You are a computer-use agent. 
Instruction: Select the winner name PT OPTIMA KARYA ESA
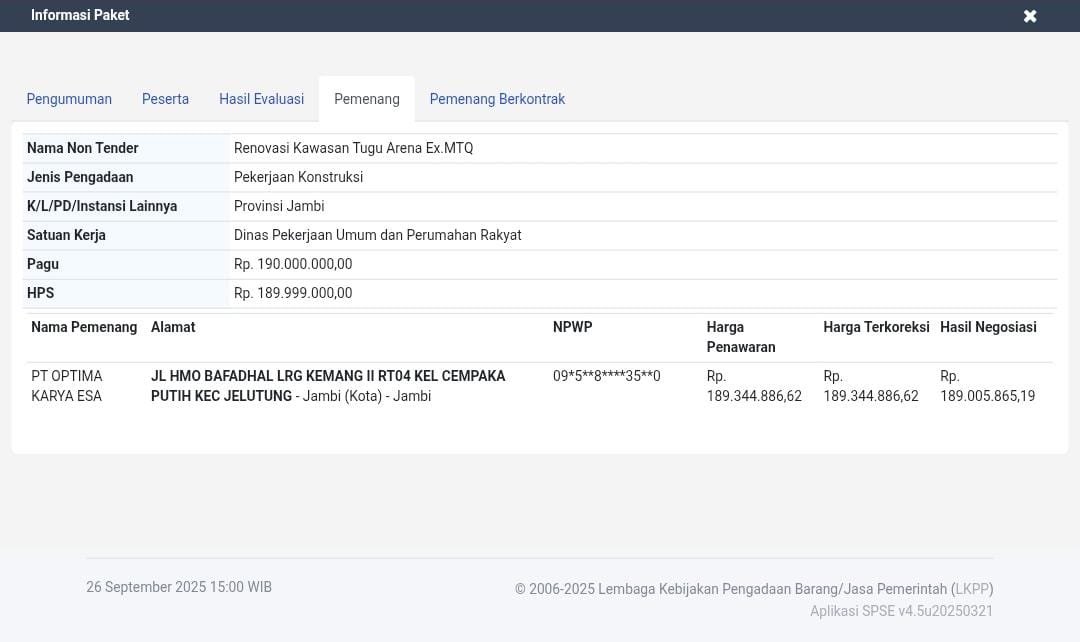67,386
